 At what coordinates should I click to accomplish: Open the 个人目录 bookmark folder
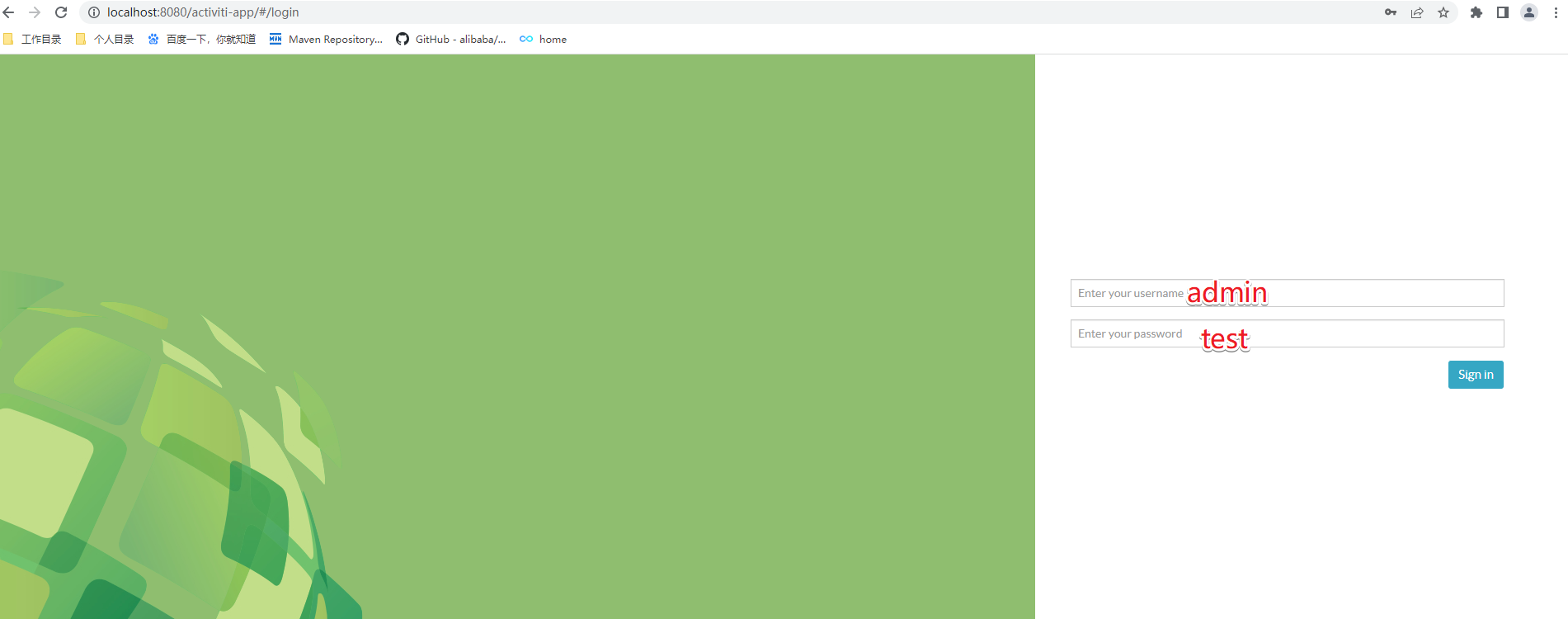(x=105, y=39)
